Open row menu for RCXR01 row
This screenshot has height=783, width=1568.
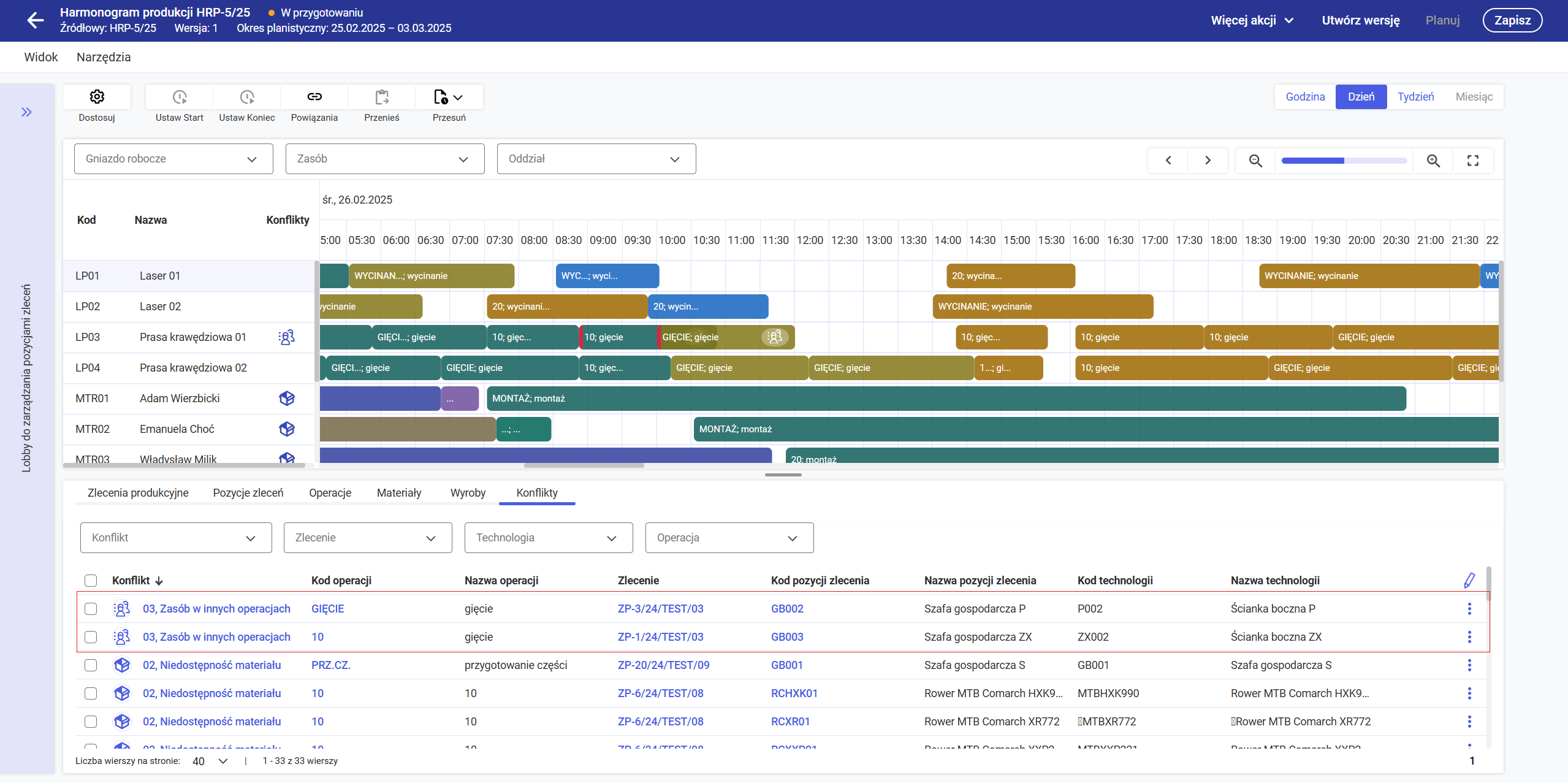1469,722
